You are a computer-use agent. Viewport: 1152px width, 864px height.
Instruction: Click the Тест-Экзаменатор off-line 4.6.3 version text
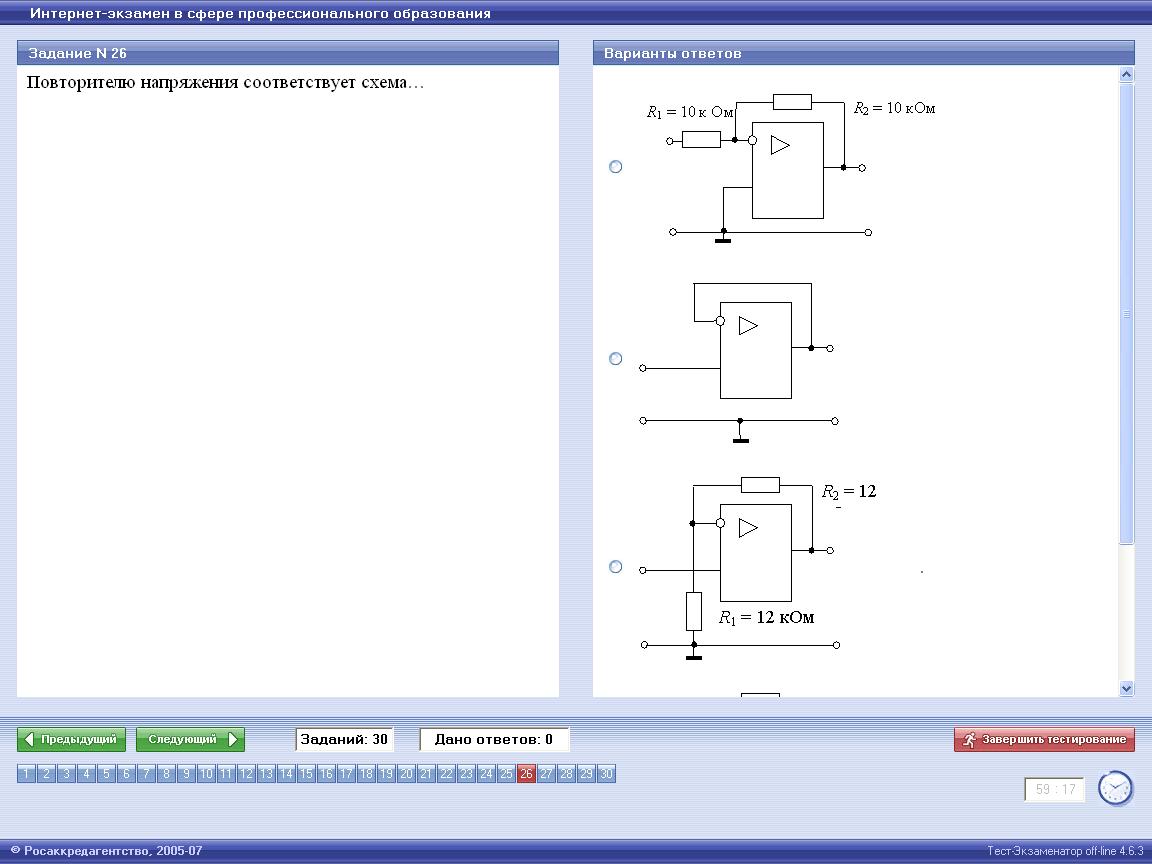[x=1065, y=851]
